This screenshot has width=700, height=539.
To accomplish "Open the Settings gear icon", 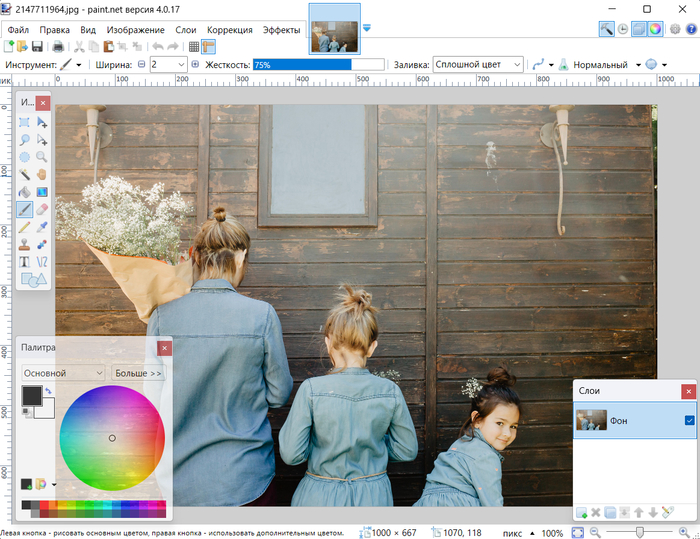I will click(x=674, y=29).
